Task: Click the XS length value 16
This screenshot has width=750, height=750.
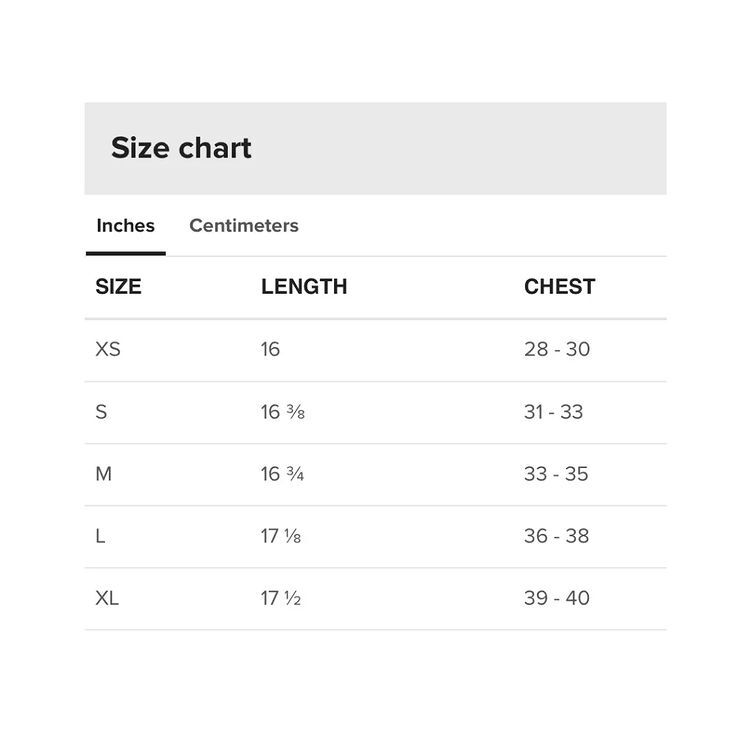Action: [270, 350]
